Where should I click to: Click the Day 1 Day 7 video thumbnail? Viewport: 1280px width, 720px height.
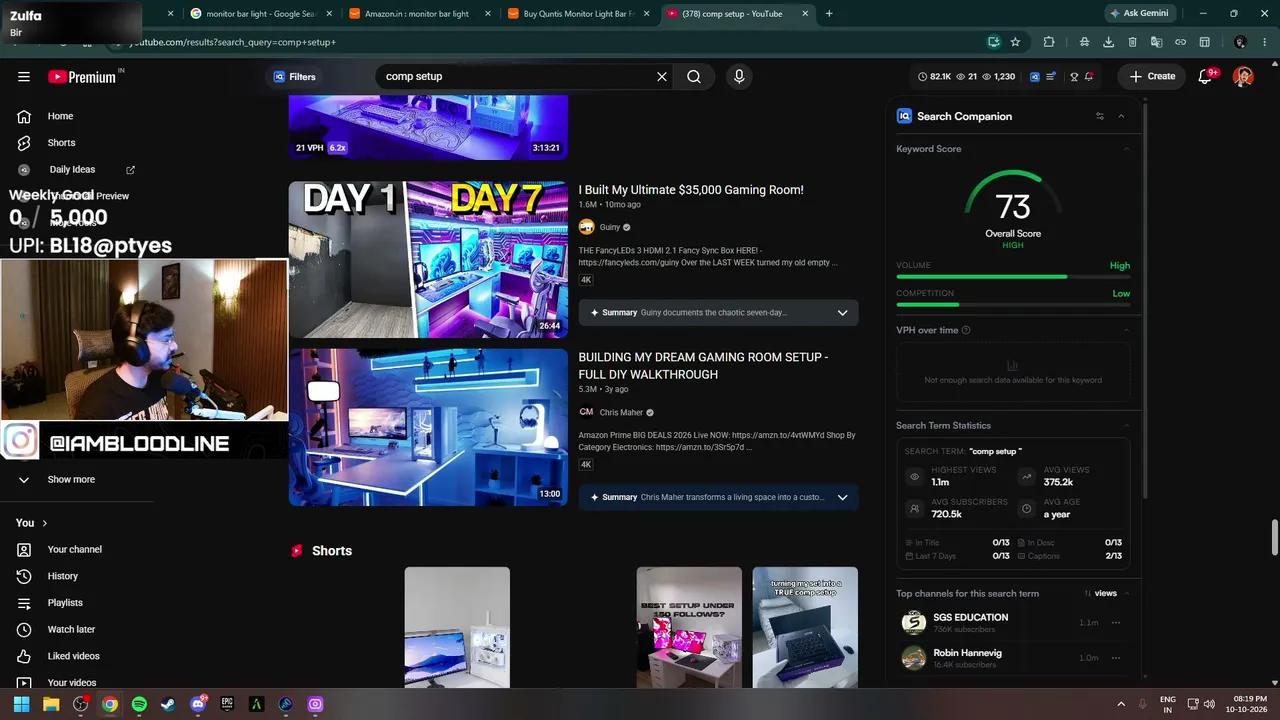428,260
